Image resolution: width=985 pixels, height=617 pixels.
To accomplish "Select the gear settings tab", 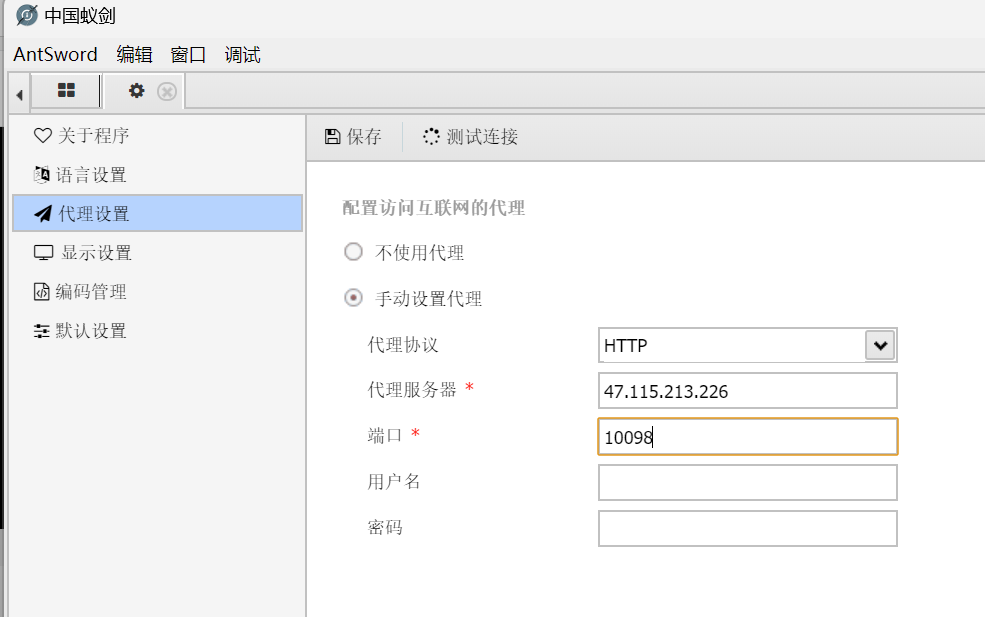I will coord(136,91).
